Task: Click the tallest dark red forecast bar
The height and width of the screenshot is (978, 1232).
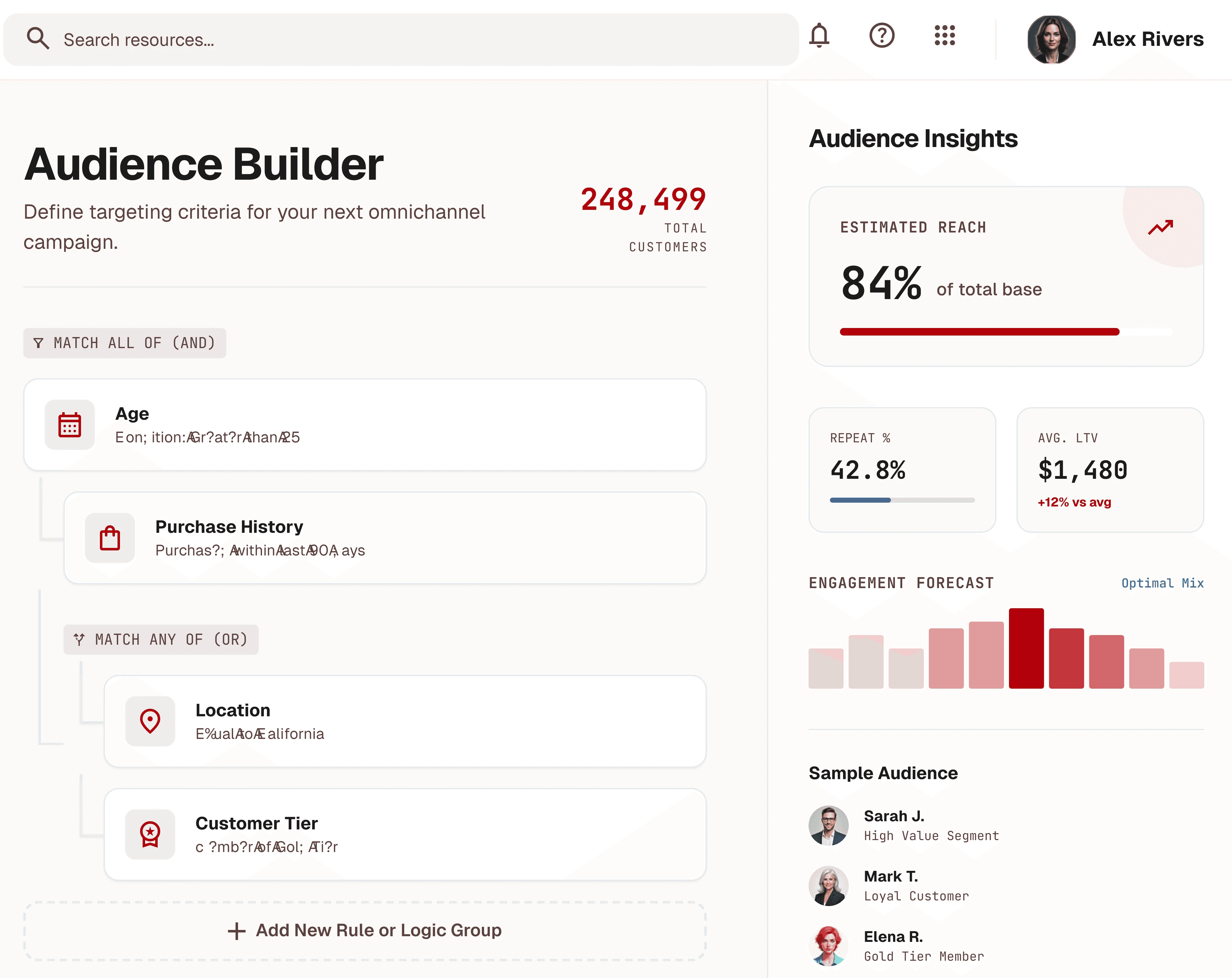Action: click(1026, 648)
